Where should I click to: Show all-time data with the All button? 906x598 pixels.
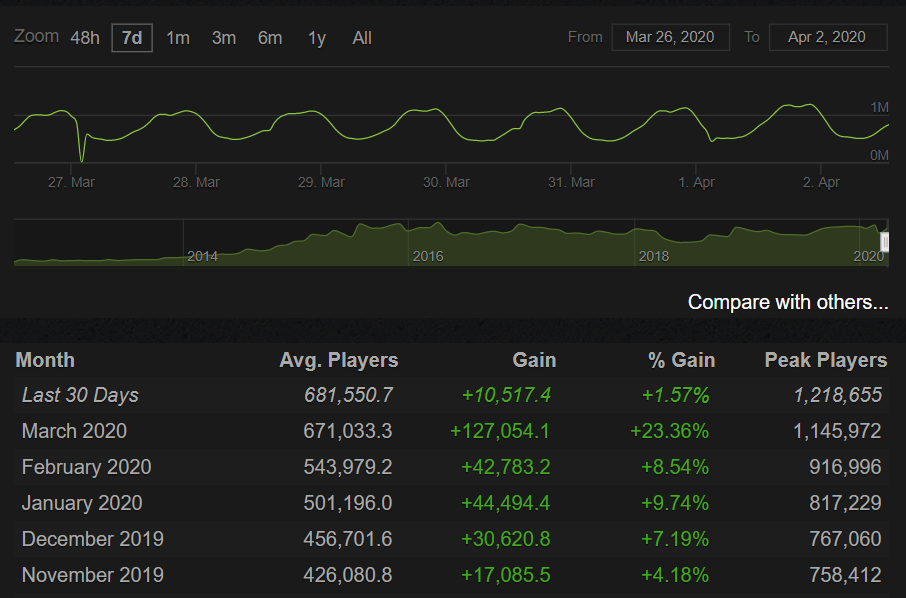tap(361, 37)
